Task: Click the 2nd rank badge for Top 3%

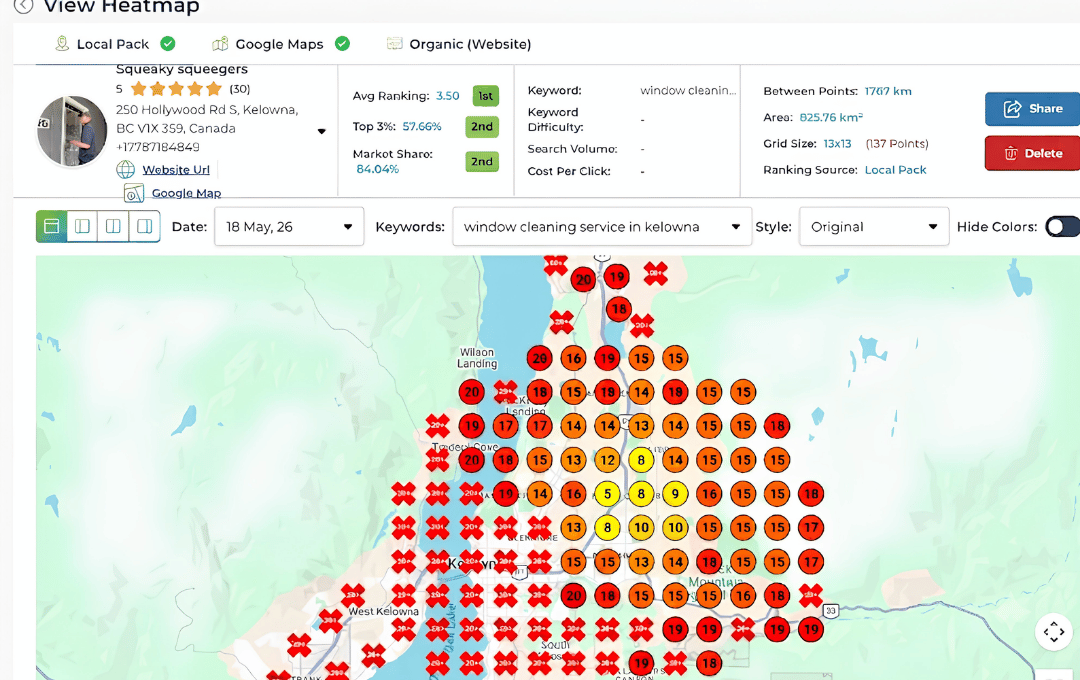Action: click(x=482, y=127)
